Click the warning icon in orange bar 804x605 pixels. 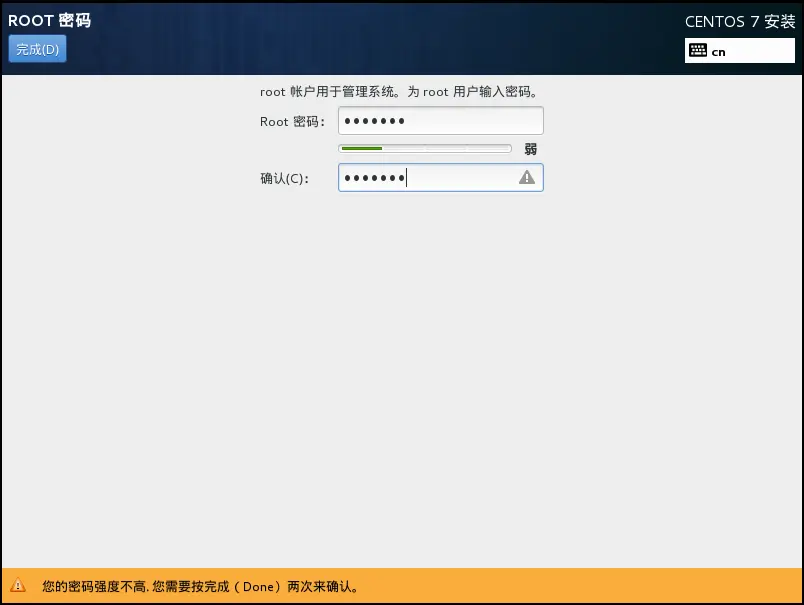point(18,585)
